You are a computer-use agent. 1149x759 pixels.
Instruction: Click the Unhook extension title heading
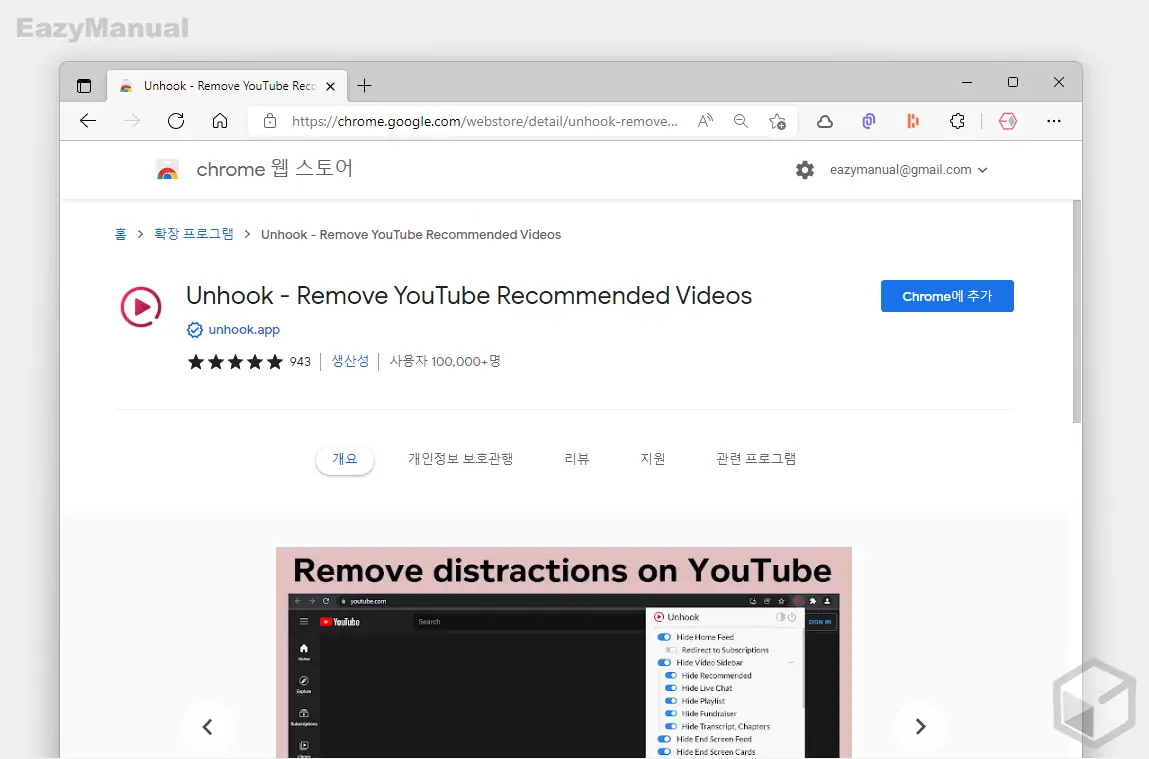point(469,296)
